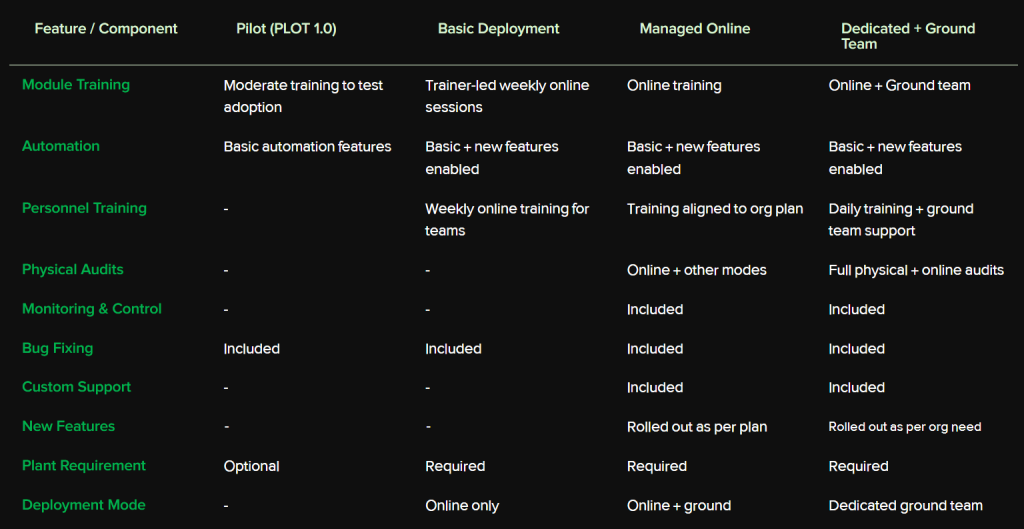Select the 'Optional' plant requirement cell
This screenshot has width=1024, height=529.
(x=252, y=466)
